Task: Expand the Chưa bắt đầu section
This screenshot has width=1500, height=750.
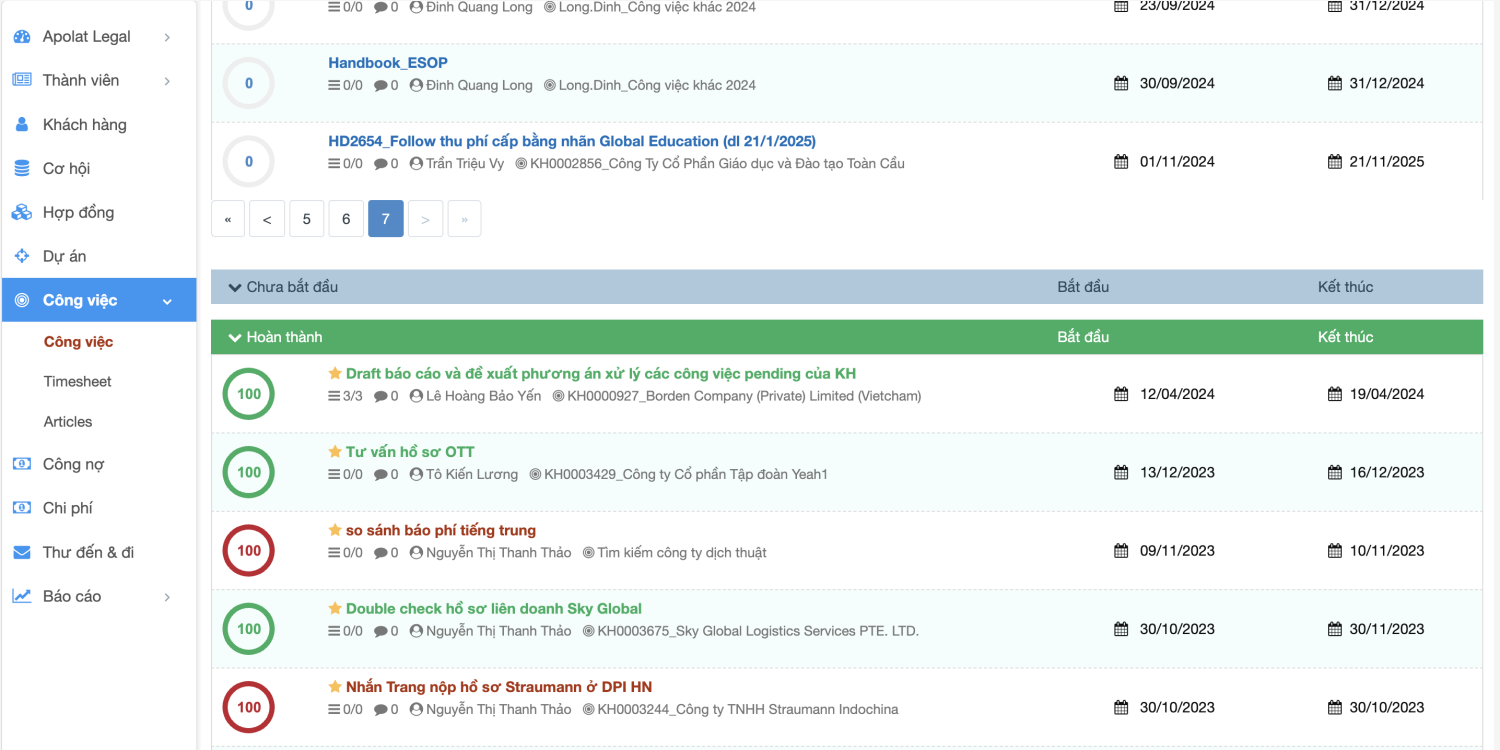Action: click(235, 288)
